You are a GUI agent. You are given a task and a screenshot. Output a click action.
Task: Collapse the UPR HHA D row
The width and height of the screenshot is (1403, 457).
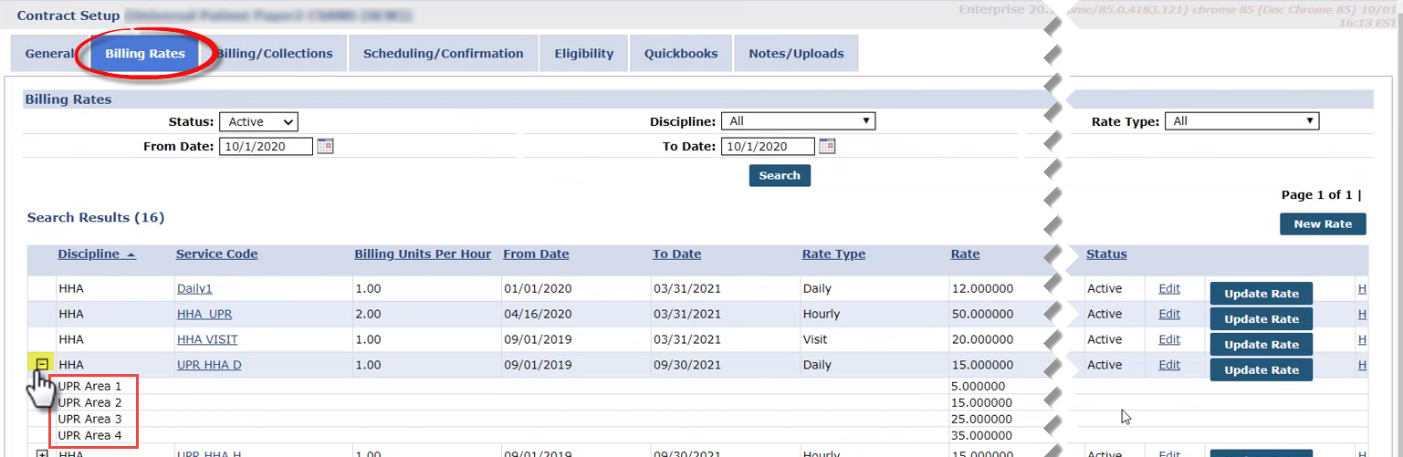click(42, 365)
